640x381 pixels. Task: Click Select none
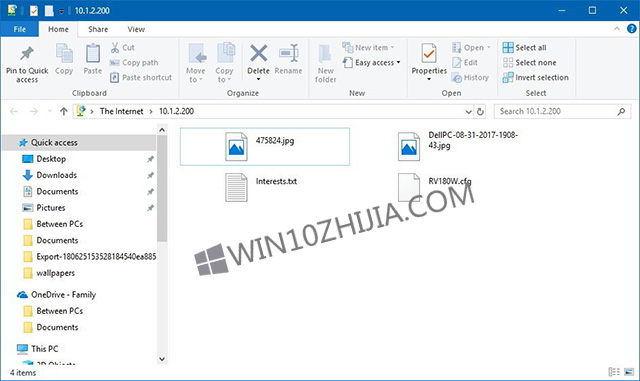529,62
